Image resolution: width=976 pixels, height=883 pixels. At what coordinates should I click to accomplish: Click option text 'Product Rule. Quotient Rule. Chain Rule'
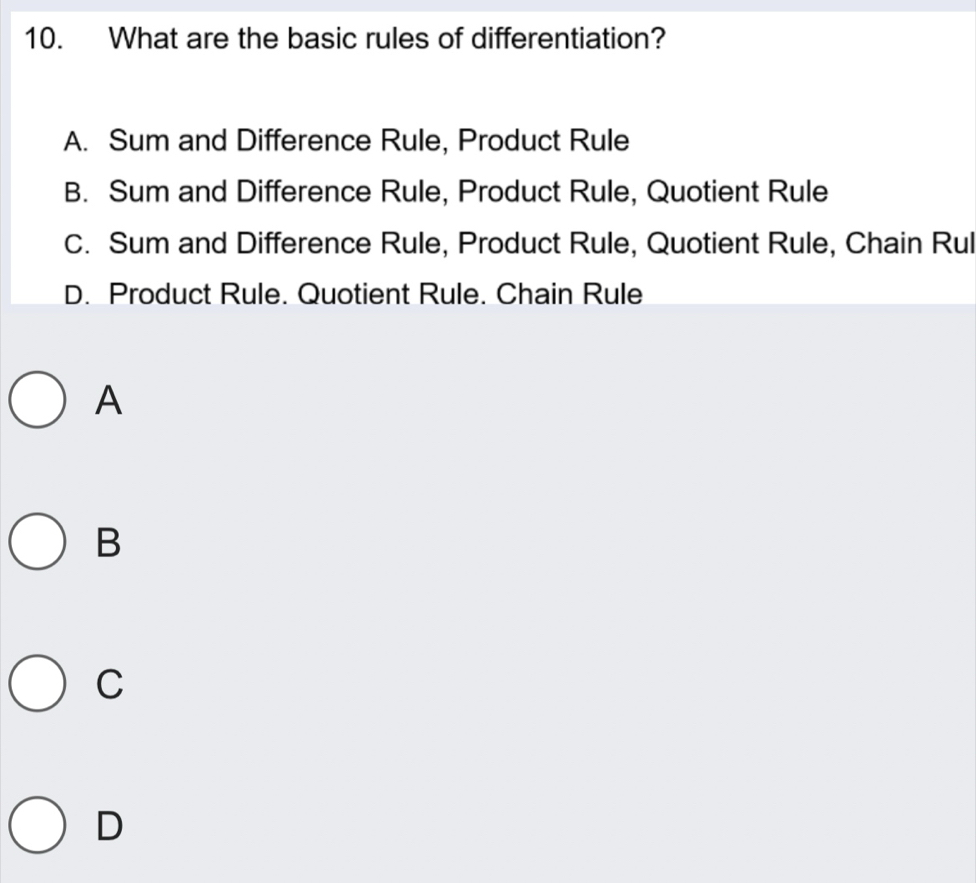click(x=375, y=294)
